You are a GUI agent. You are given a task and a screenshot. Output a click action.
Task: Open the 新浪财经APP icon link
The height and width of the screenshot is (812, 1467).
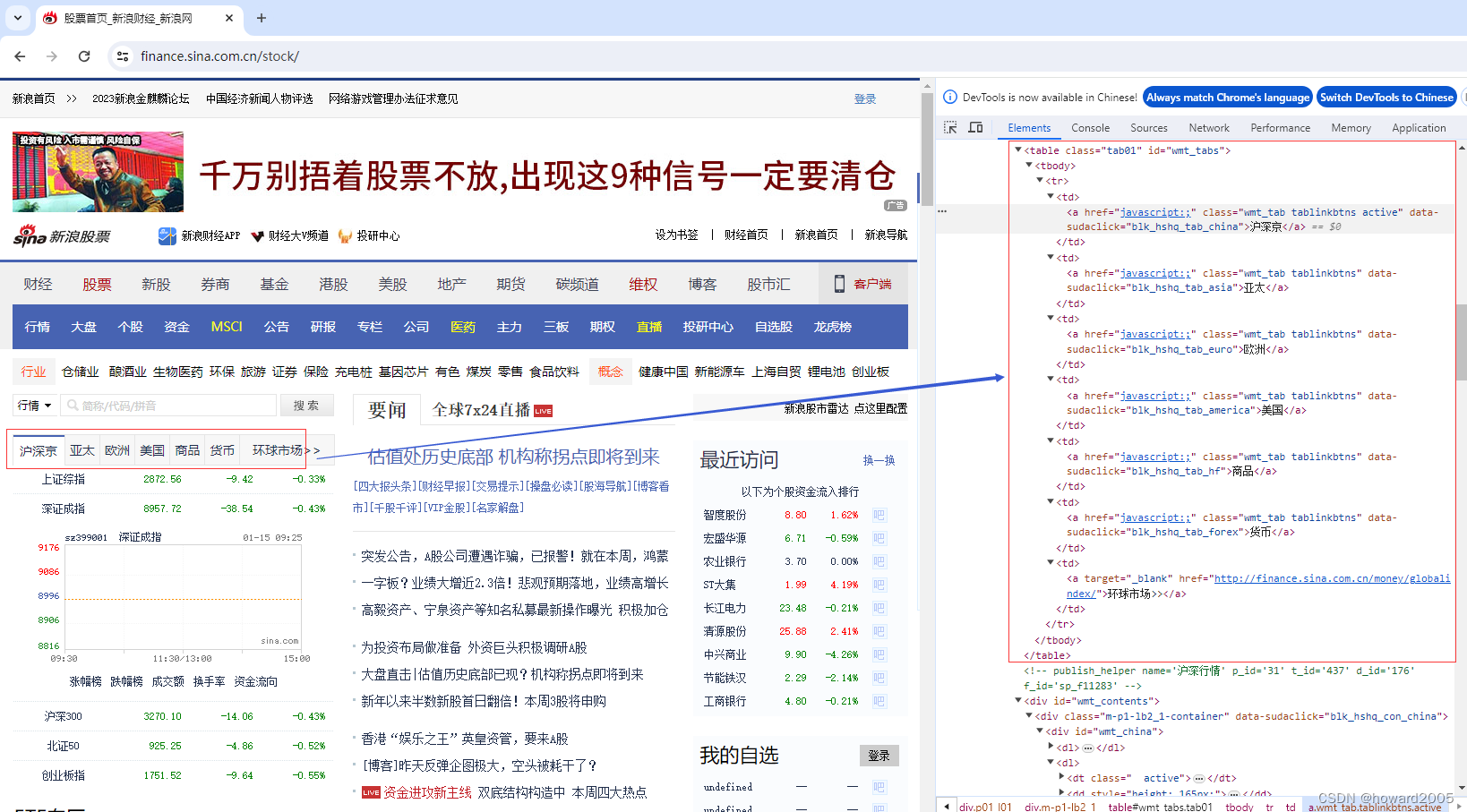167,235
